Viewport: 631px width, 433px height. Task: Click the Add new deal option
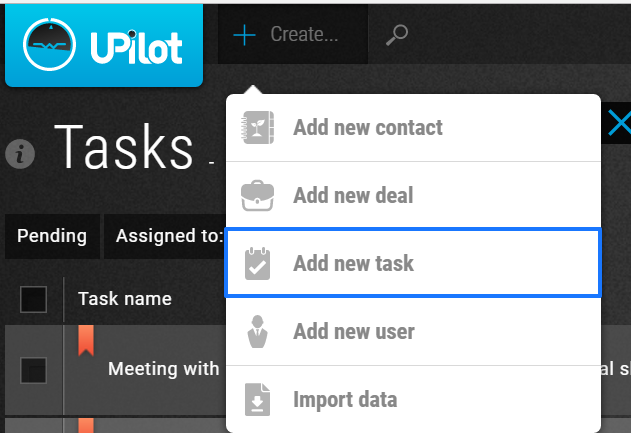coord(413,196)
